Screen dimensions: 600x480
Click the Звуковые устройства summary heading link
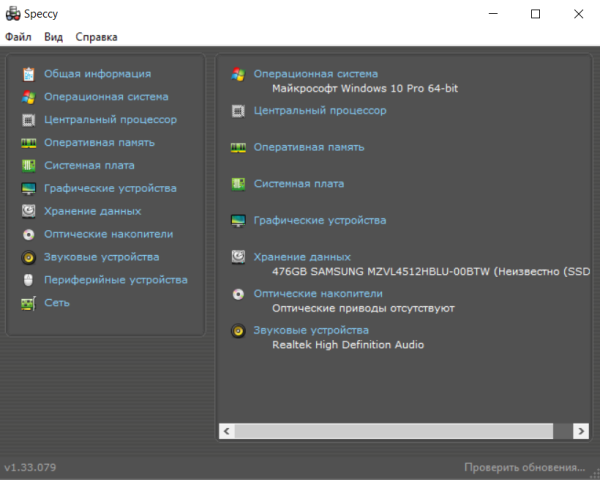pyautogui.click(x=311, y=330)
